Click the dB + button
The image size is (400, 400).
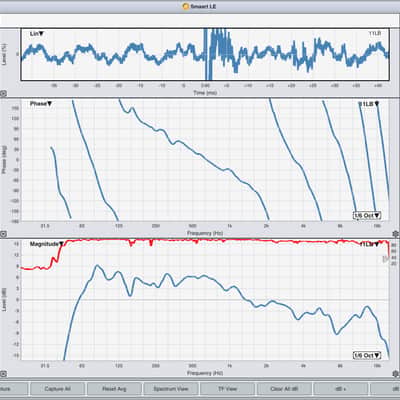[341, 389]
